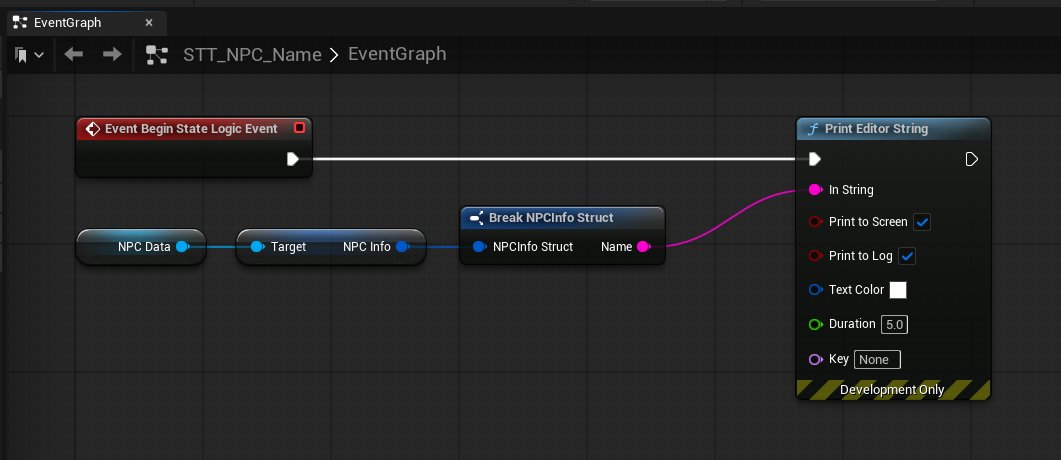Select the NPC Data variable node
Image resolution: width=1061 pixels, height=460 pixels.
click(x=141, y=247)
